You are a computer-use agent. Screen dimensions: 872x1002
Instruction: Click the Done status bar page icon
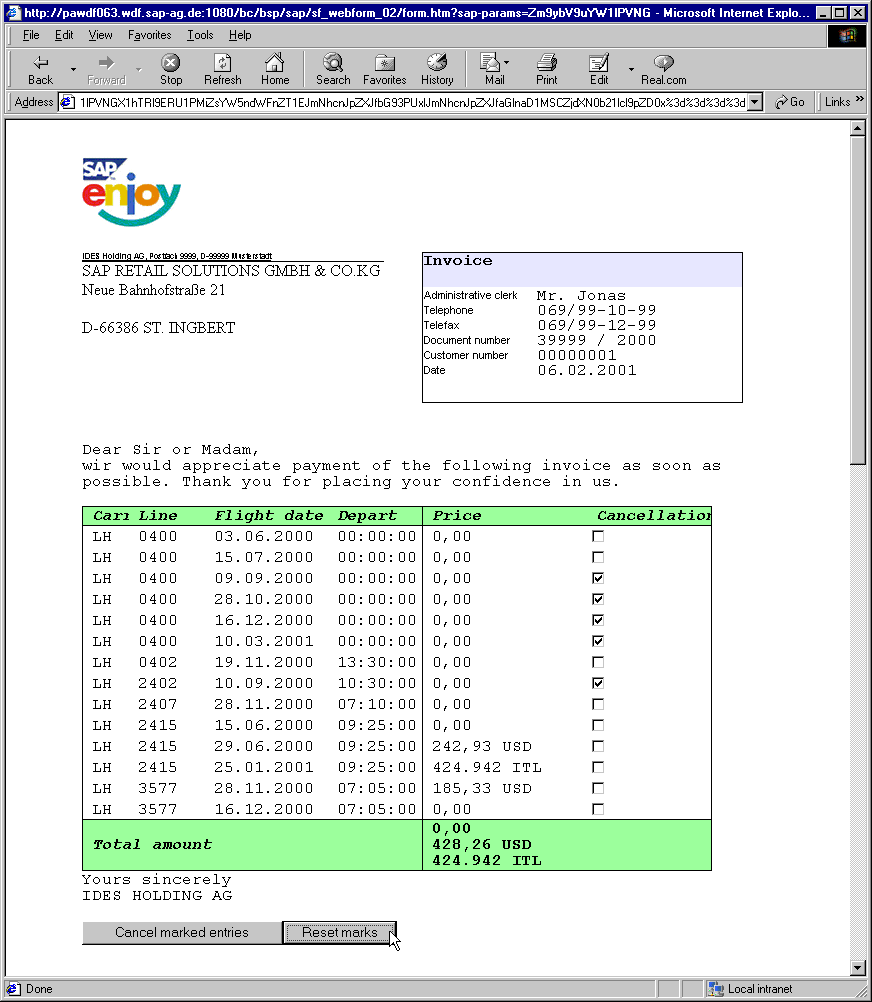tap(13, 989)
